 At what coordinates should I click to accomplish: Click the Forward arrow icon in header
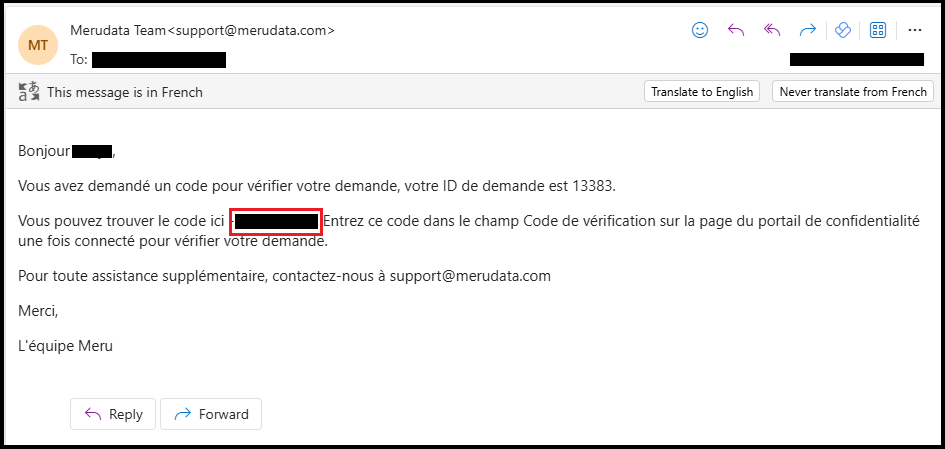click(x=807, y=30)
